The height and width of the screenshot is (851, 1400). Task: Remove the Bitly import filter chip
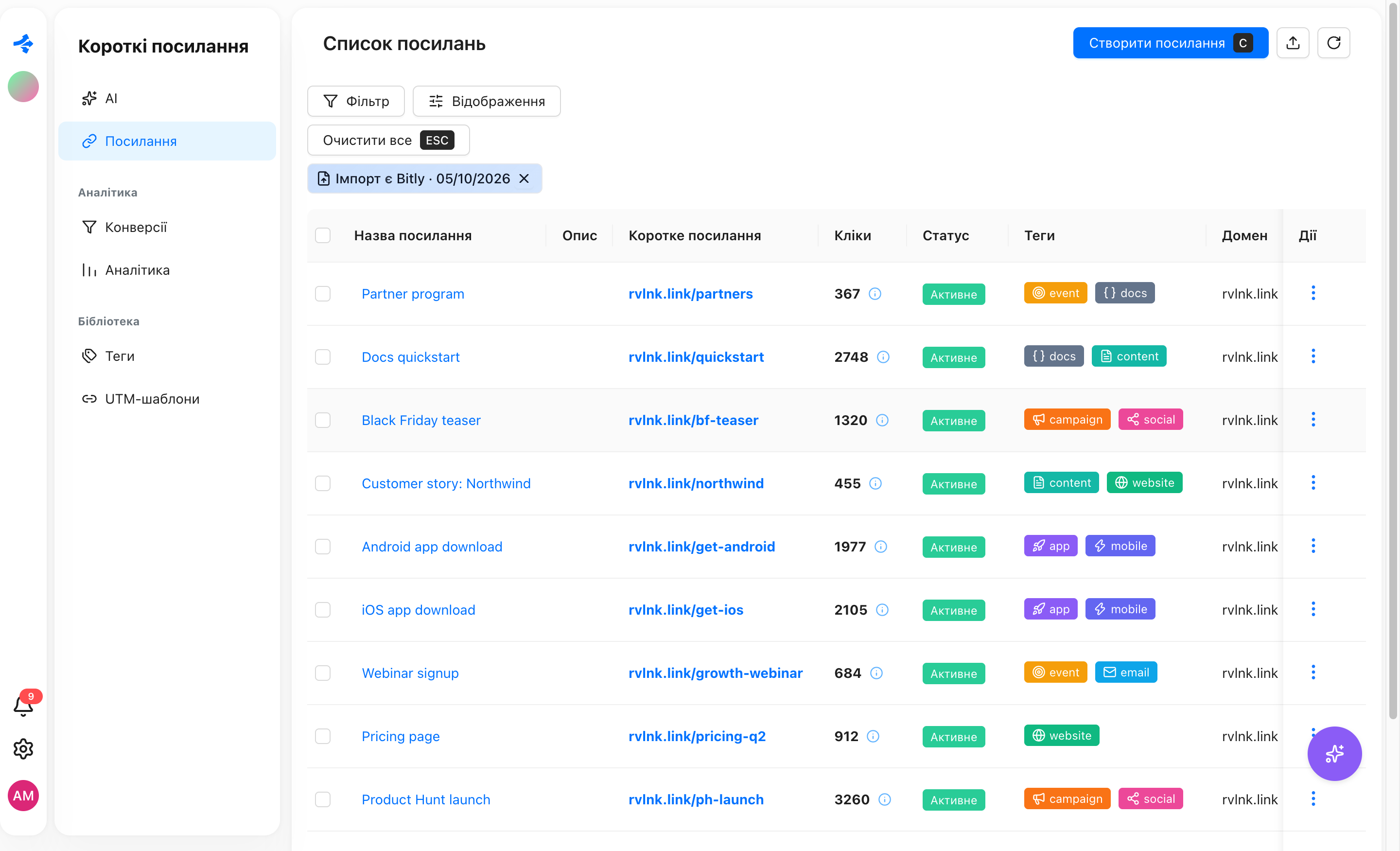point(524,178)
